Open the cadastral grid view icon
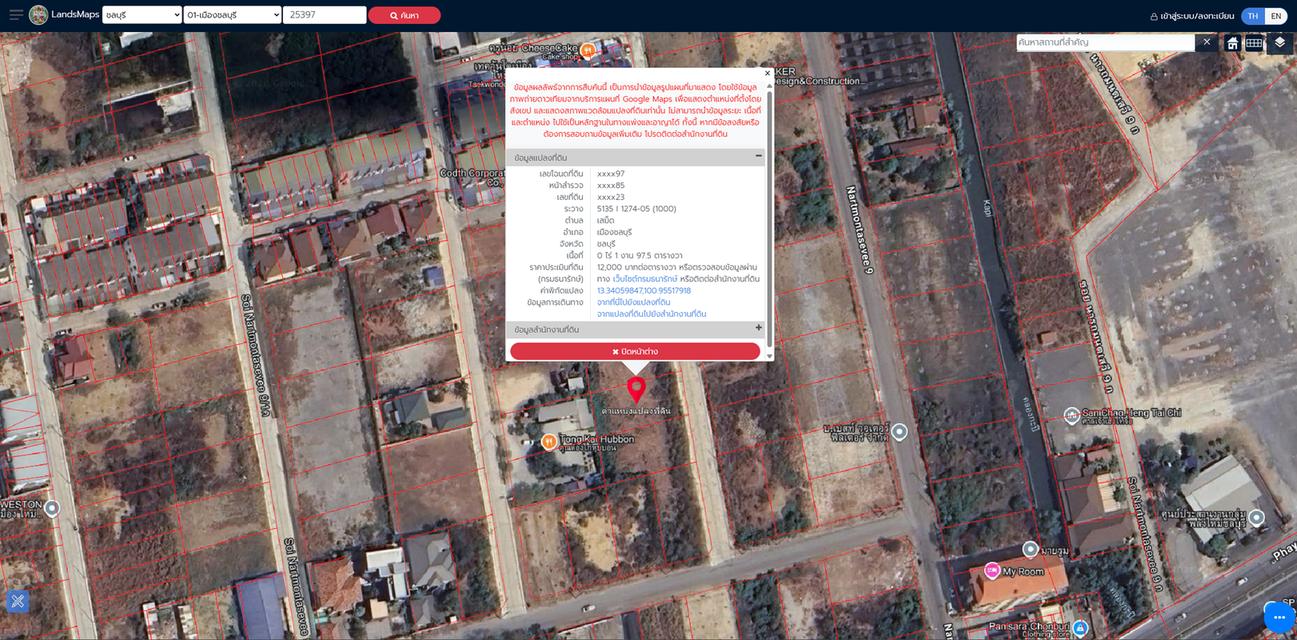This screenshot has height=640, width=1297. [x=1253, y=42]
